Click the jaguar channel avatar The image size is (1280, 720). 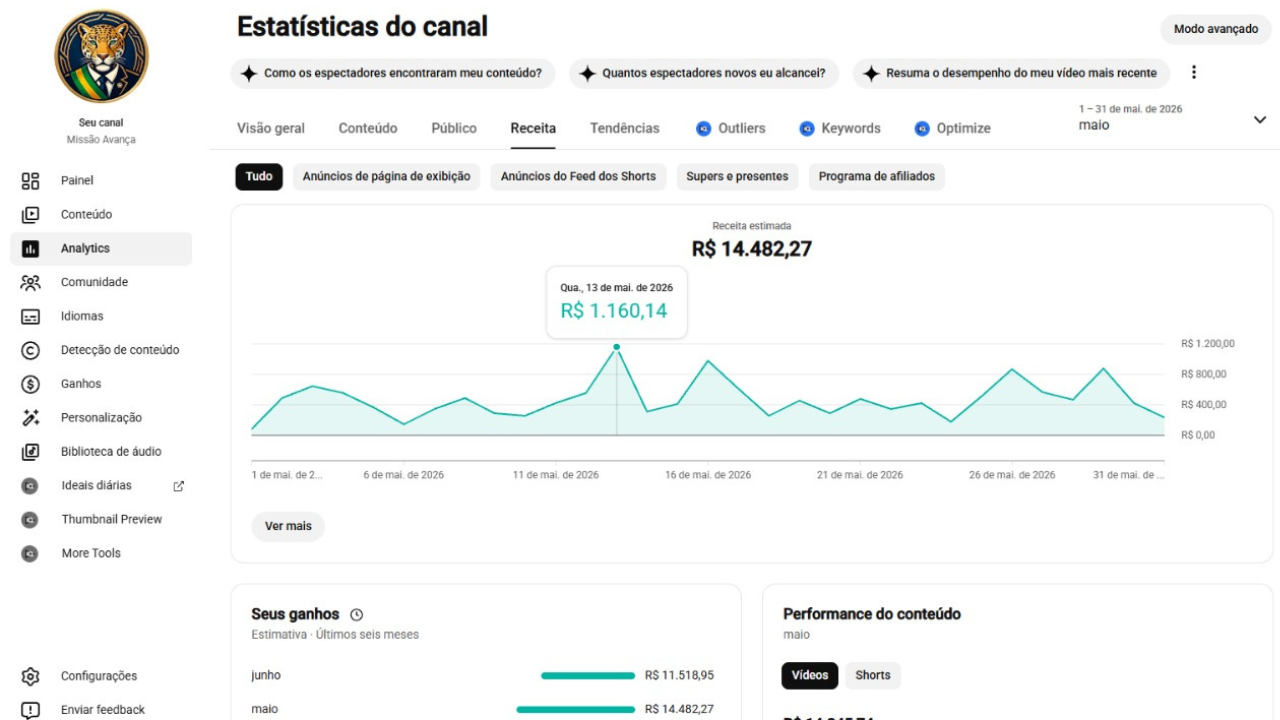101,56
